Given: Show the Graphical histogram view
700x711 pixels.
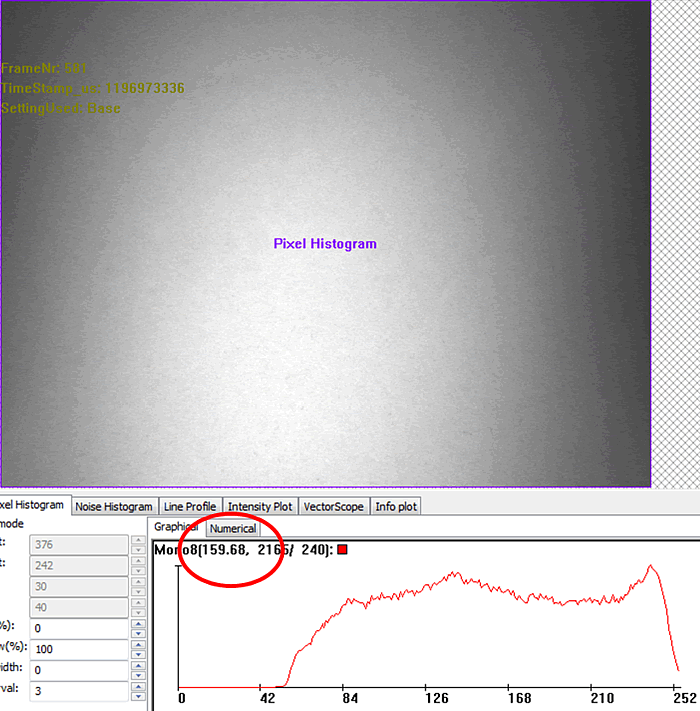Looking at the screenshot, I should (176, 527).
